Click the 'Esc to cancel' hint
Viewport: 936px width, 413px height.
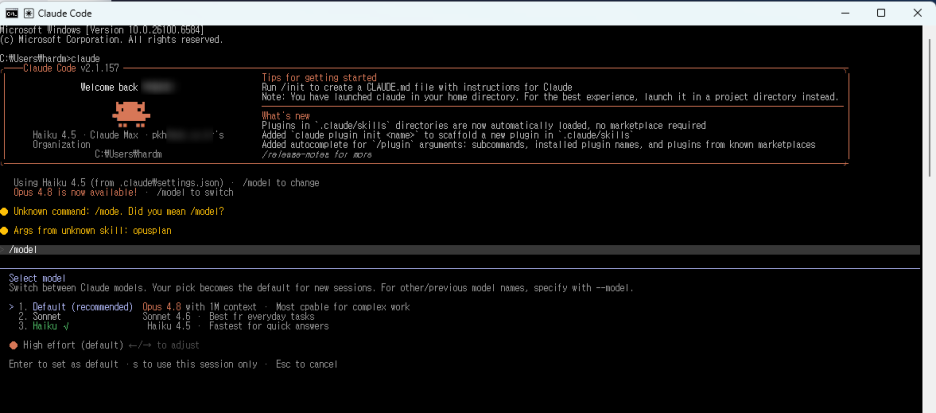pyautogui.click(x=307, y=364)
